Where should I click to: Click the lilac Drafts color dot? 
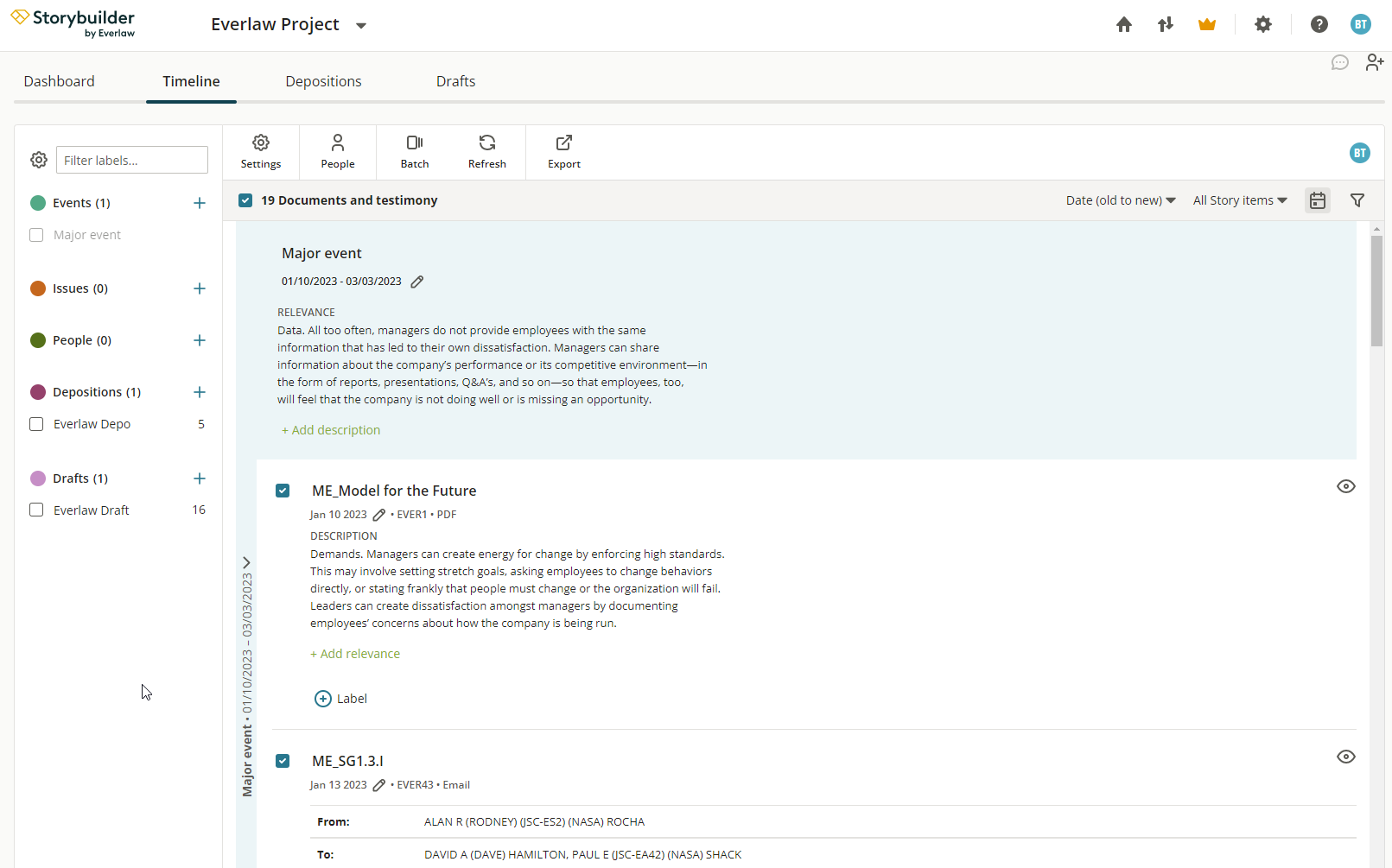[x=38, y=478]
